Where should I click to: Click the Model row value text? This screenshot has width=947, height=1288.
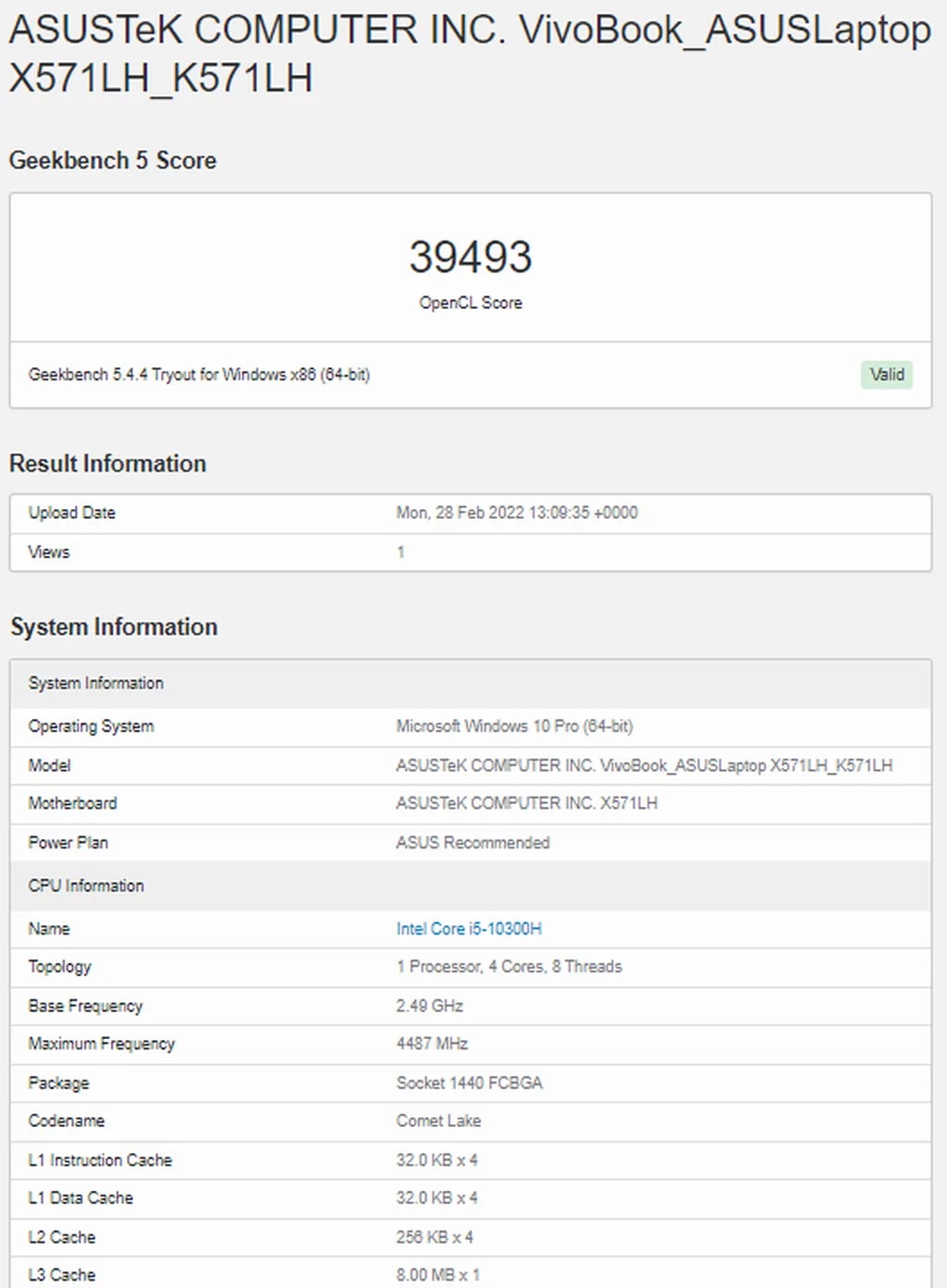[644, 765]
